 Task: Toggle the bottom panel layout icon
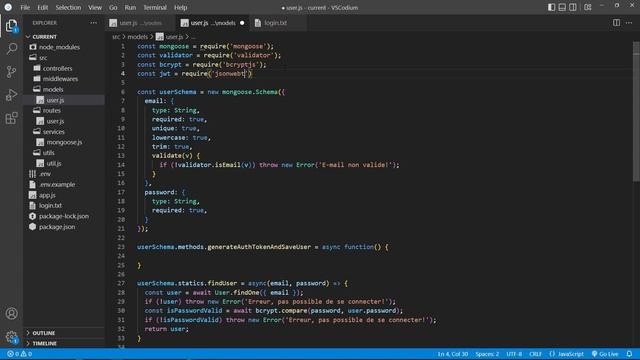tap(562, 7)
